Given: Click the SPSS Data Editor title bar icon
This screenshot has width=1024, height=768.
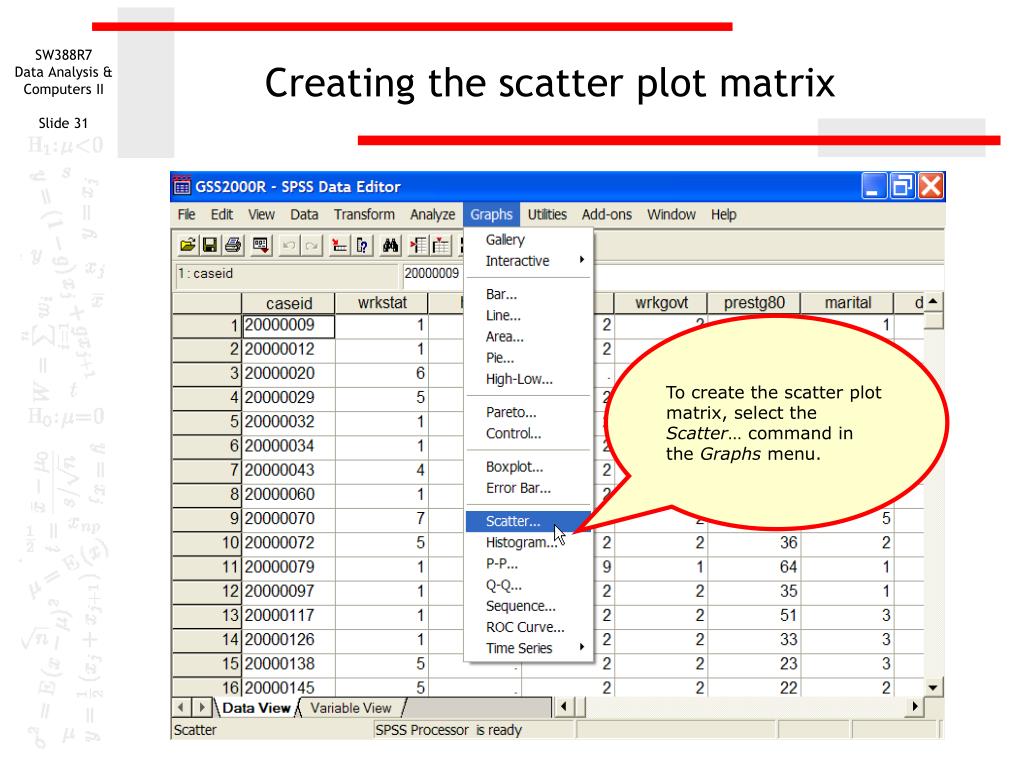Looking at the screenshot, I should click(182, 186).
